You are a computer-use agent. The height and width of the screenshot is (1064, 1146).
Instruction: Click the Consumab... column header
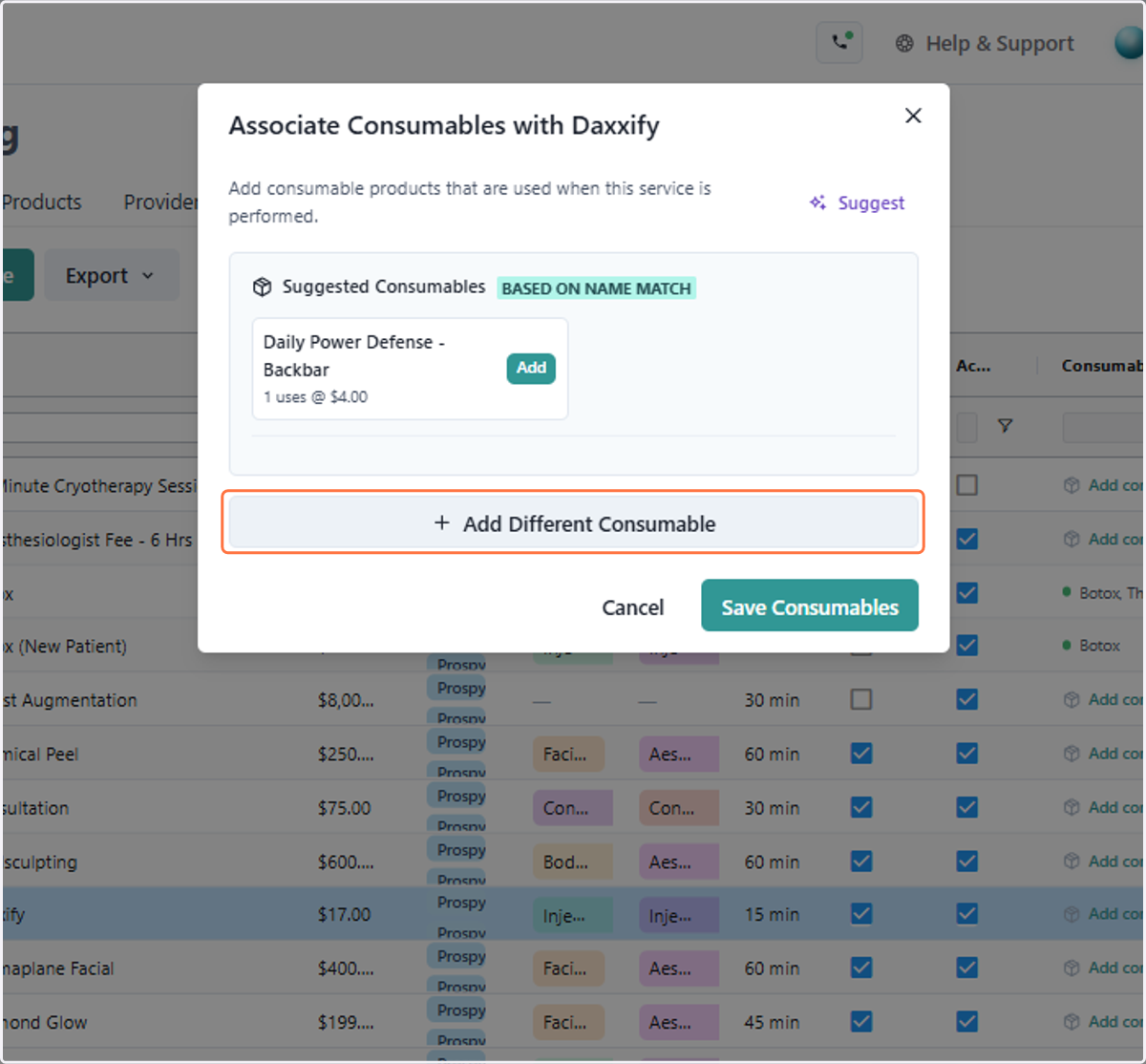[x=1103, y=366]
